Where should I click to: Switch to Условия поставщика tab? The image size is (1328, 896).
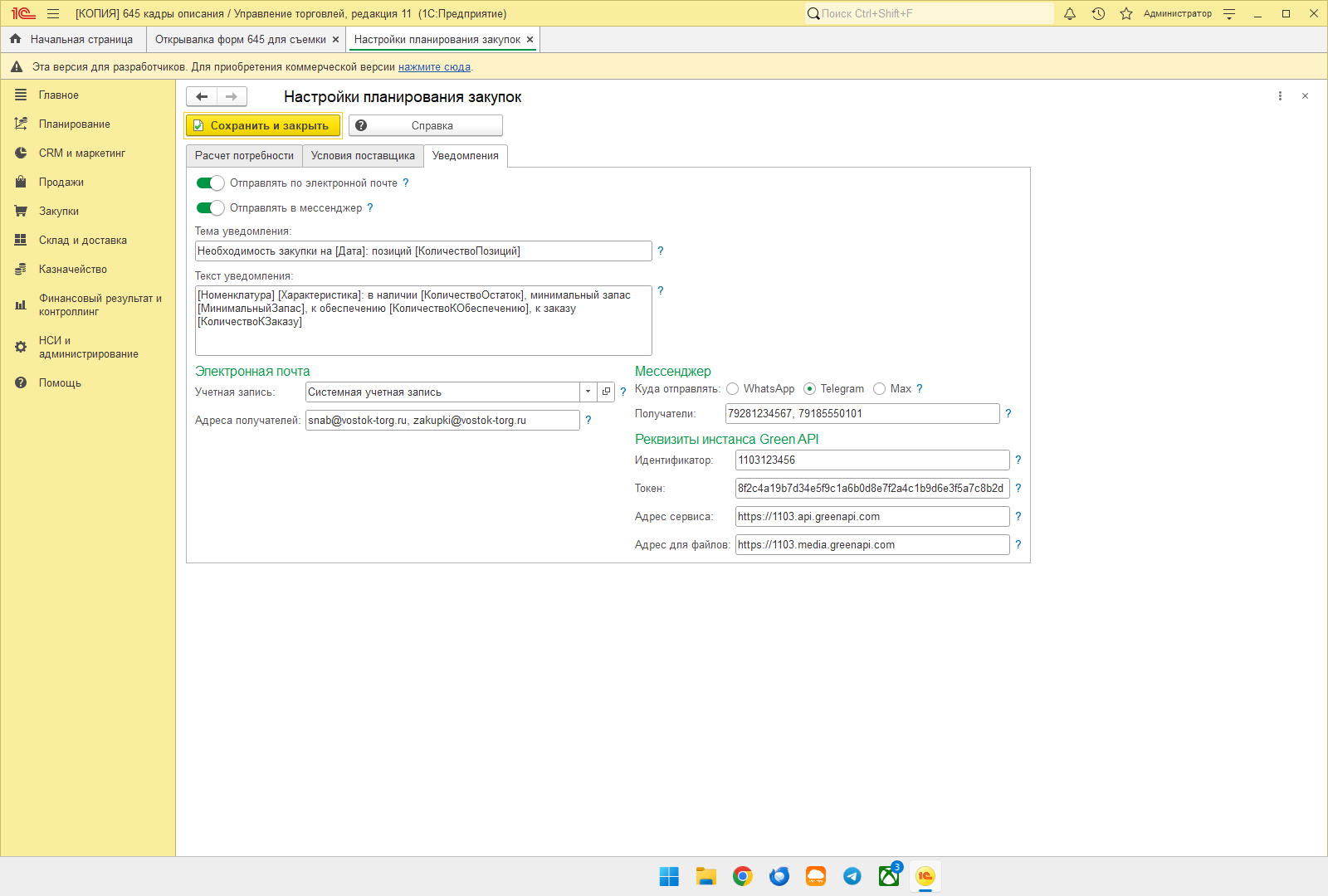tap(363, 156)
